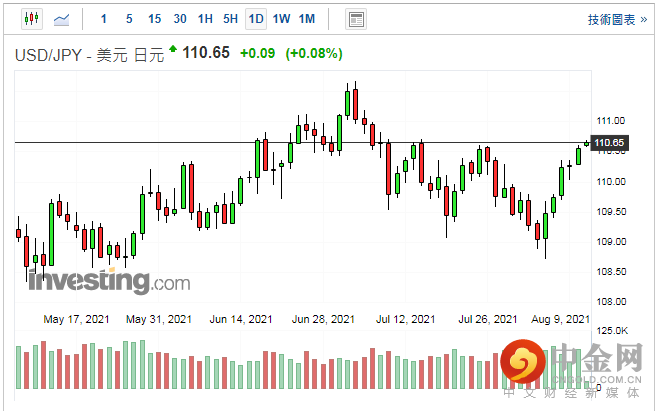Select the 5 minute interval
The width and height of the screenshot is (657, 411).
pos(129,19)
